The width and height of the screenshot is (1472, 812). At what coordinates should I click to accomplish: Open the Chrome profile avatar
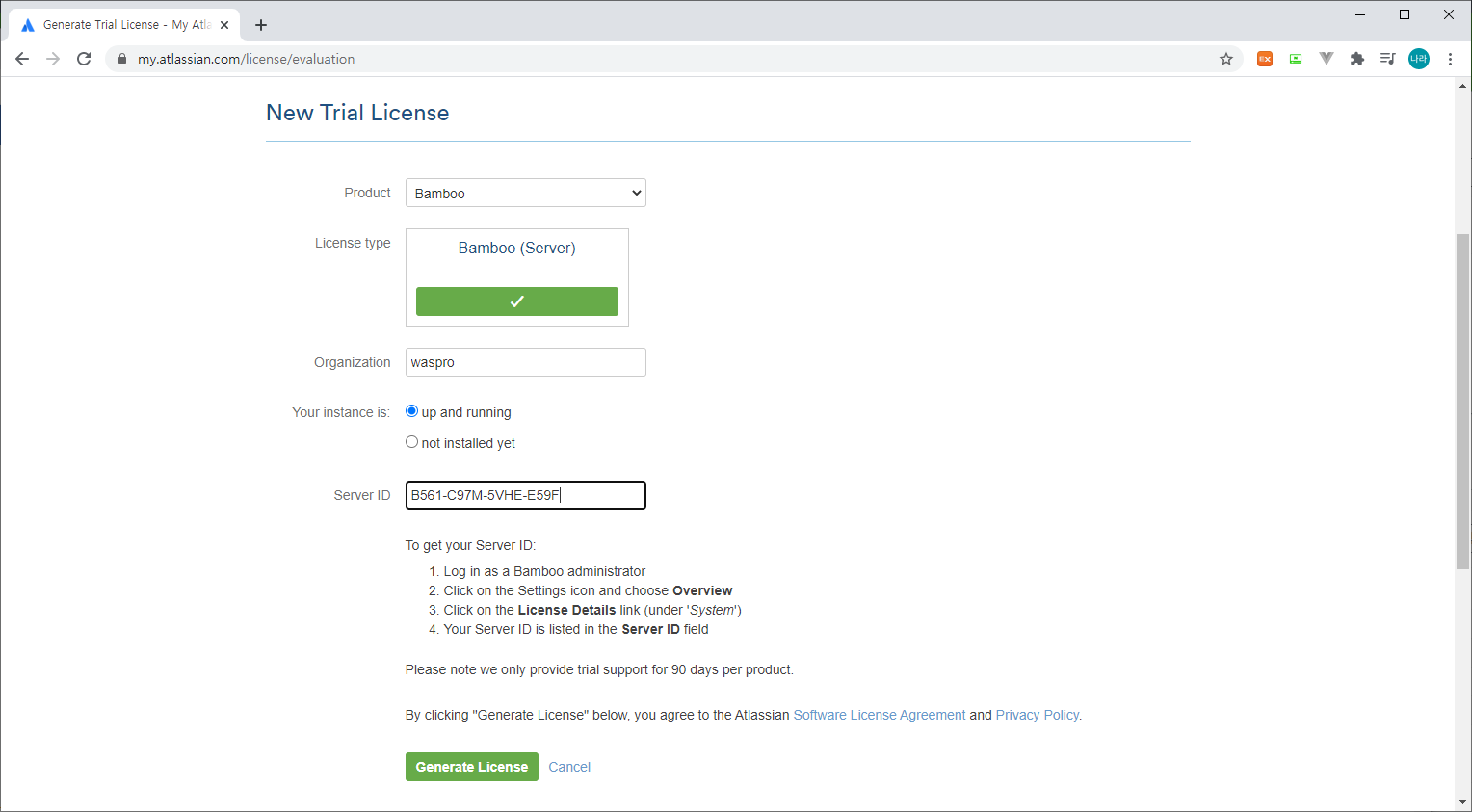pyautogui.click(x=1419, y=59)
